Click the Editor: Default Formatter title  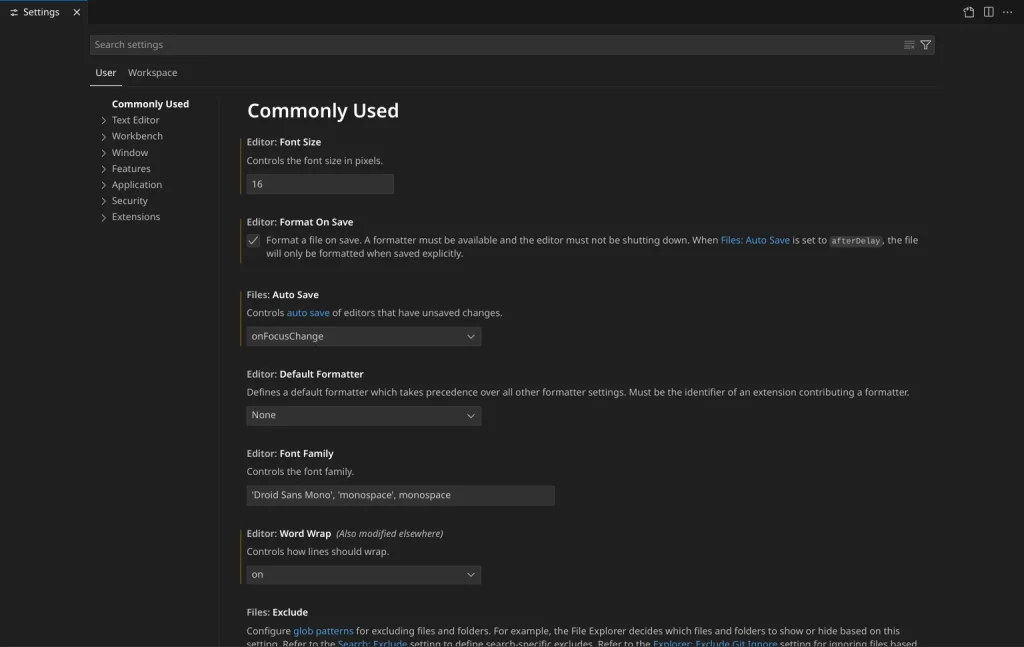(305, 374)
